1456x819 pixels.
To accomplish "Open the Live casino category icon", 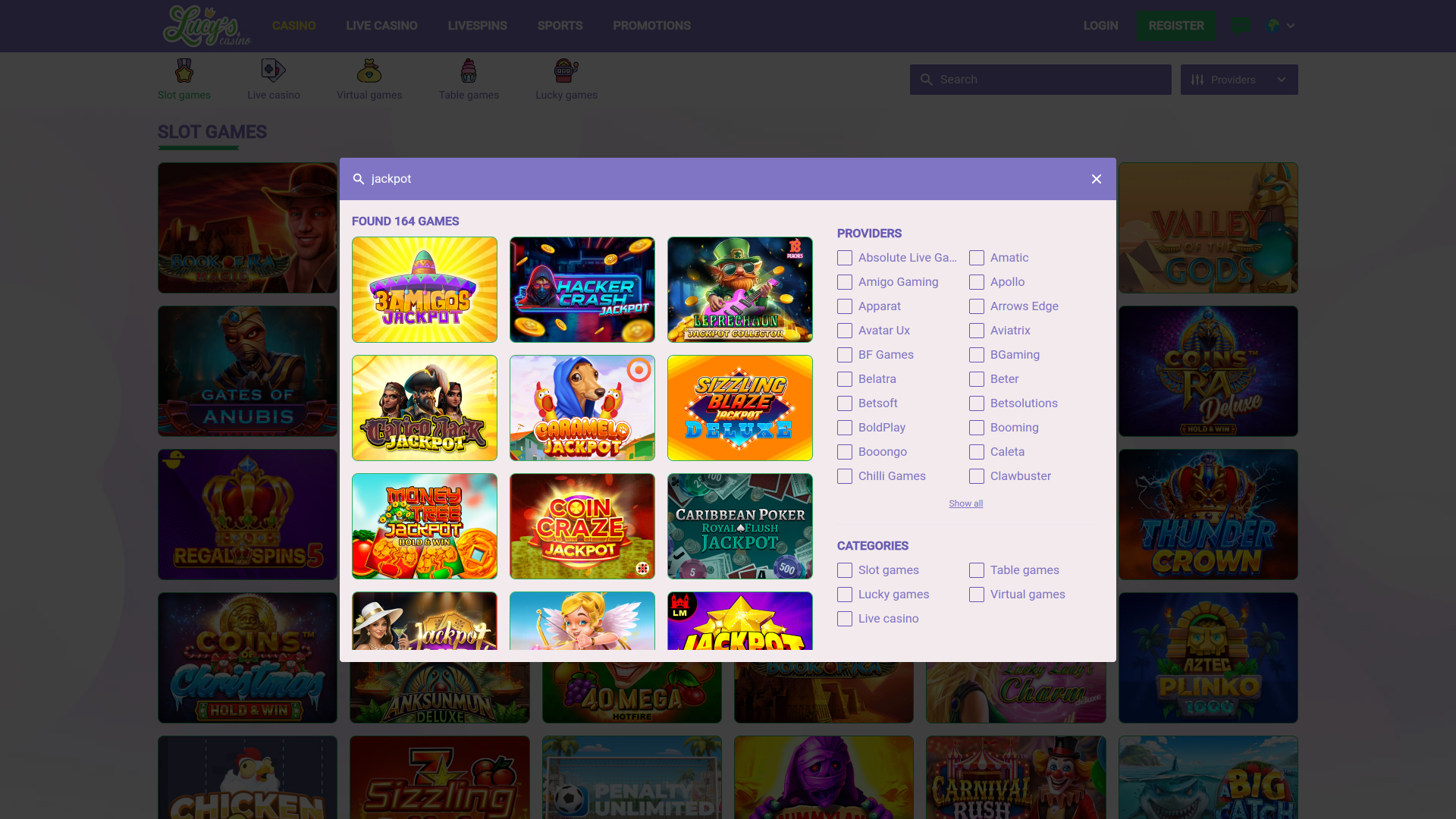I will click(x=273, y=69).
